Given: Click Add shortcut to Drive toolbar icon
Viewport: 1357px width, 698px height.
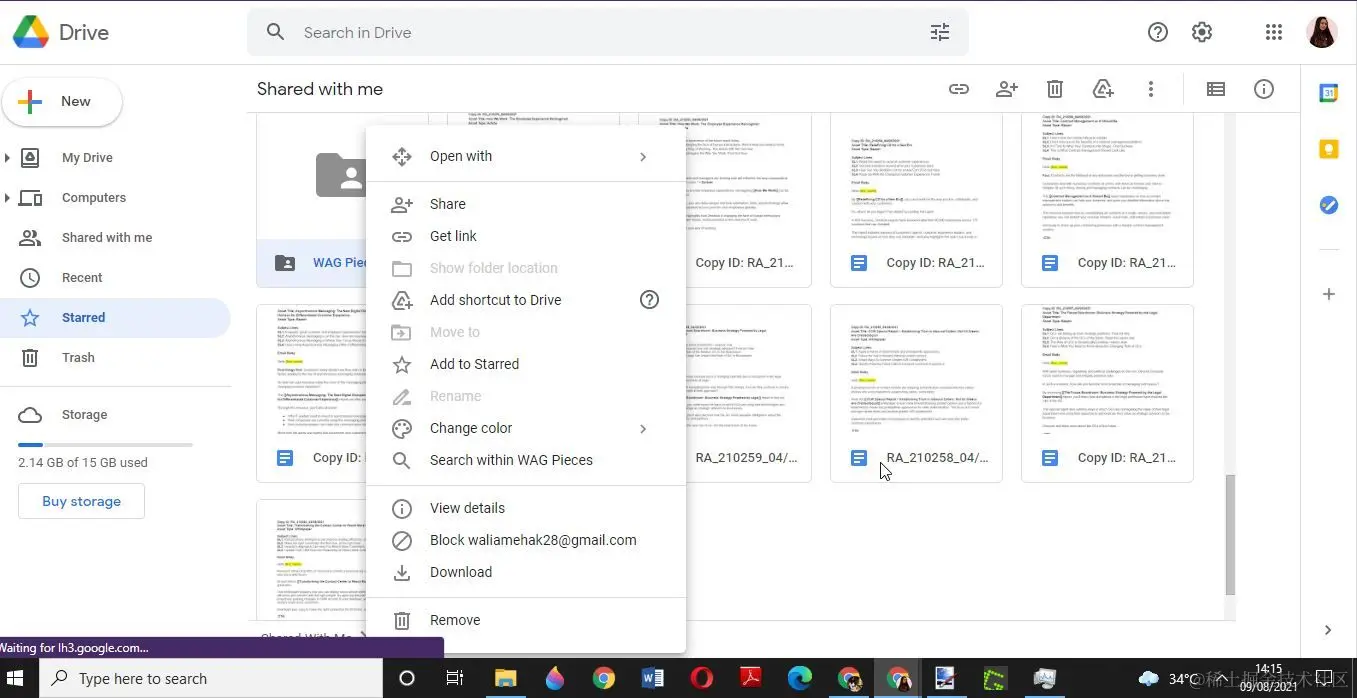Looking at the screenshot, I should pyautogui.click(x=1103, y=89).
